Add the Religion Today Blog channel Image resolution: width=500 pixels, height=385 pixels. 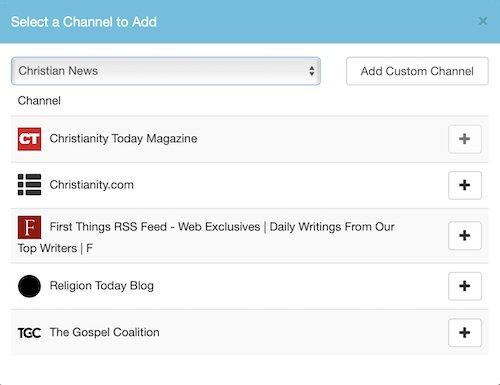(x=465, y=286)
